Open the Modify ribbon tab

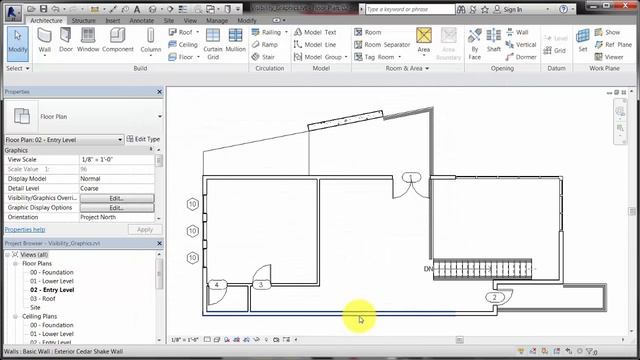(247, 20)
